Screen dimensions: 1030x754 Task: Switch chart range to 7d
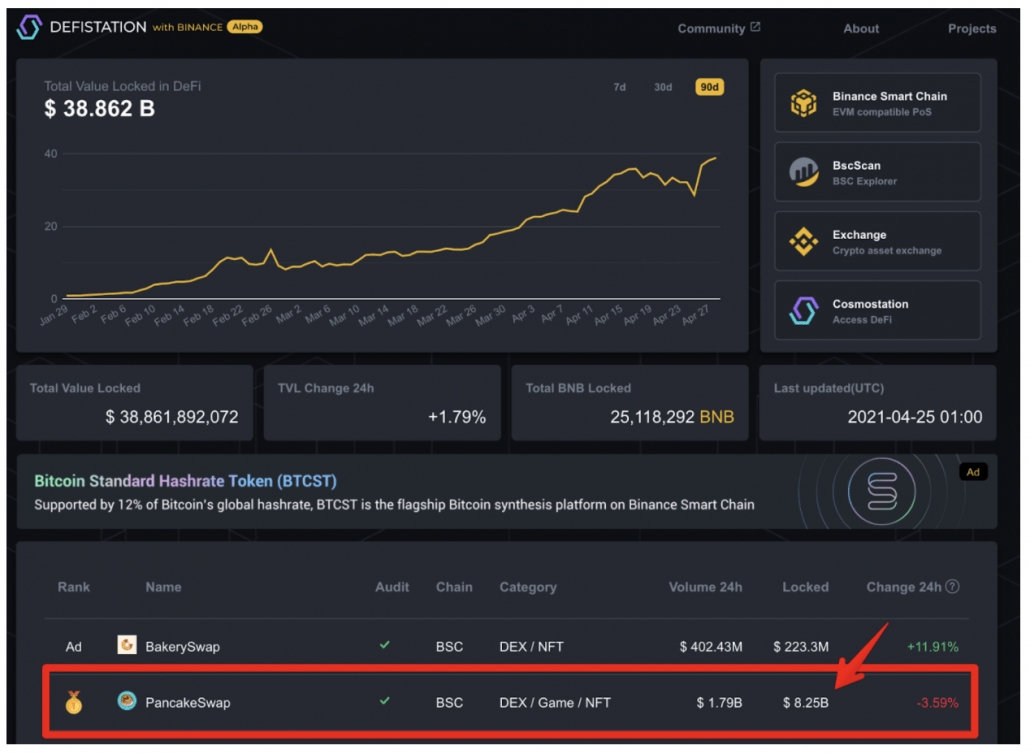tap(619, 87)
